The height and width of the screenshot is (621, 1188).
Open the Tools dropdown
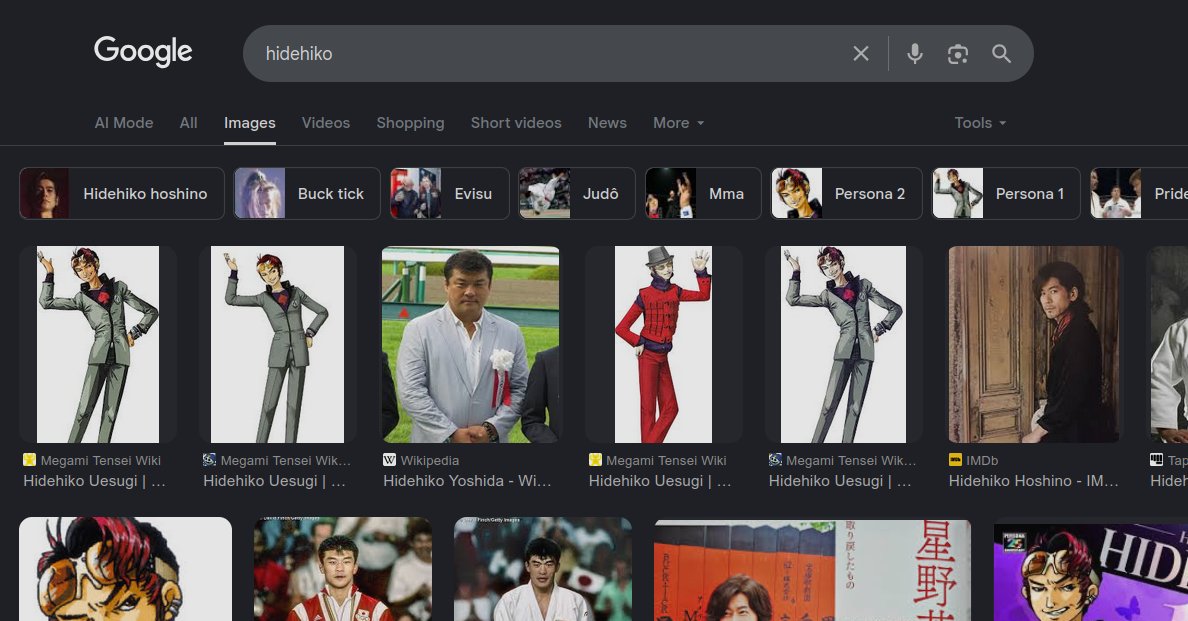coord(980,123)
